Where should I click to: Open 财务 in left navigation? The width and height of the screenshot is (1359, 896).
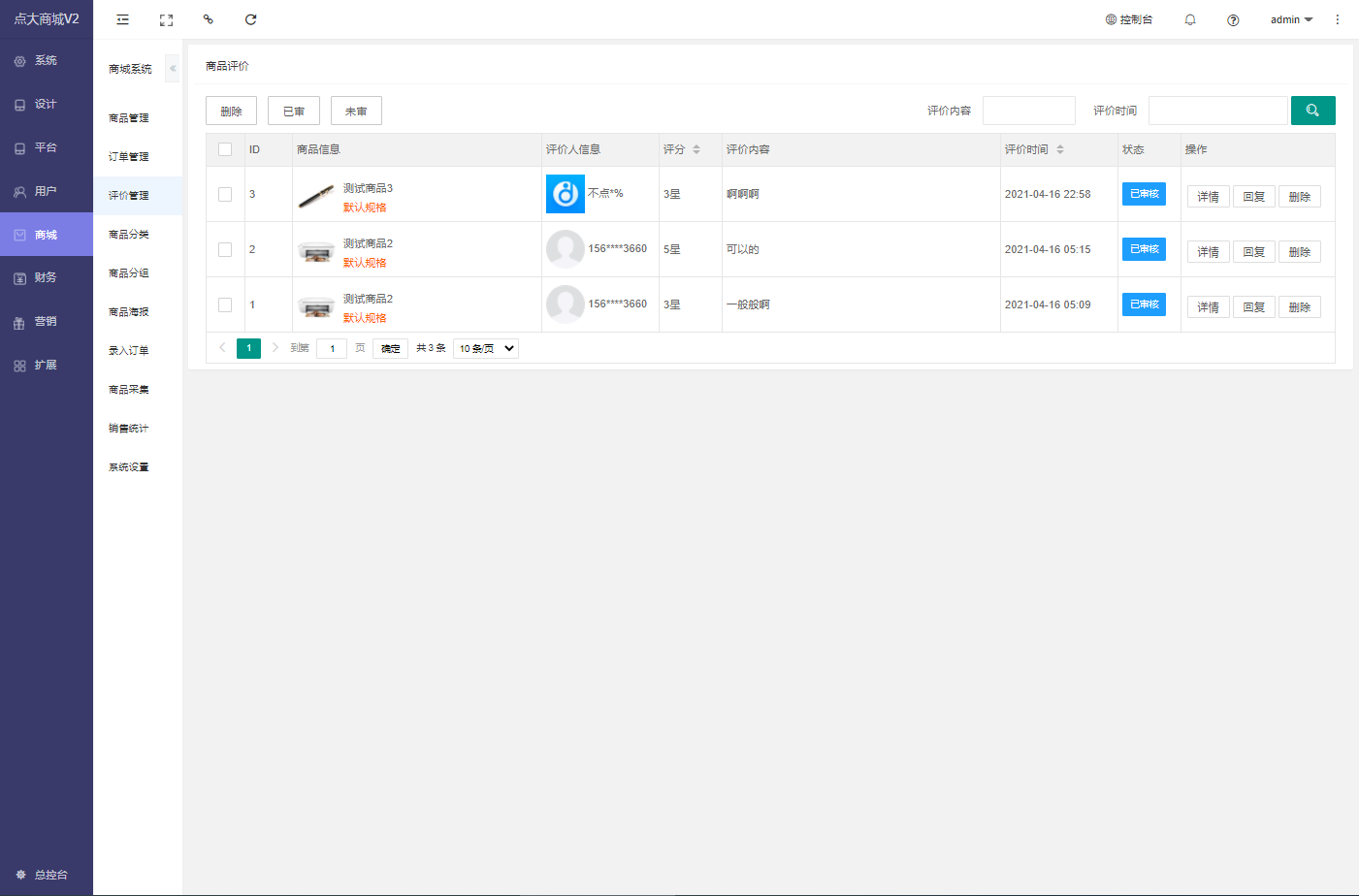[46, 277]
